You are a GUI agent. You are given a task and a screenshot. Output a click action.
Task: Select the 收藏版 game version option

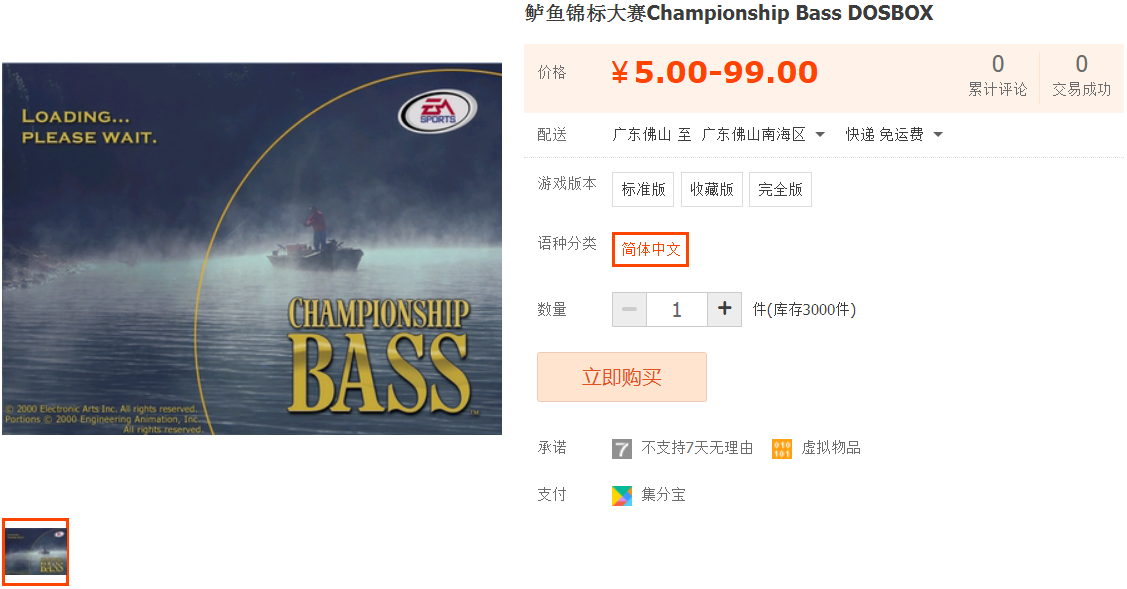(x=712, y=189)
